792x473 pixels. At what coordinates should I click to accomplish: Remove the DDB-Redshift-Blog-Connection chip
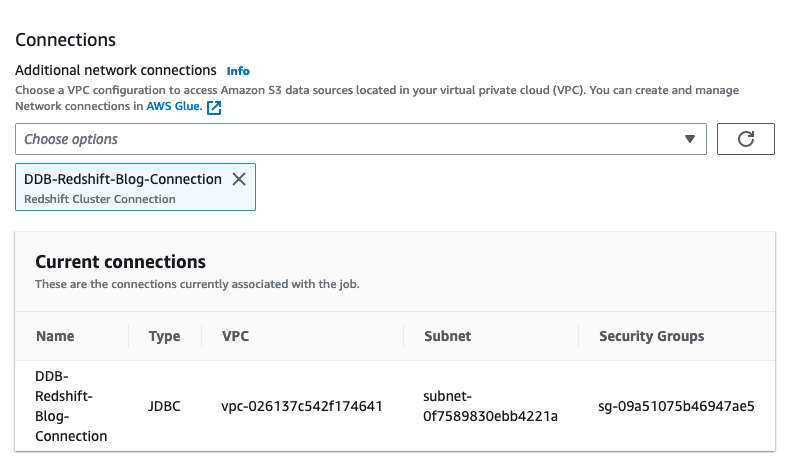coord(239,179)
